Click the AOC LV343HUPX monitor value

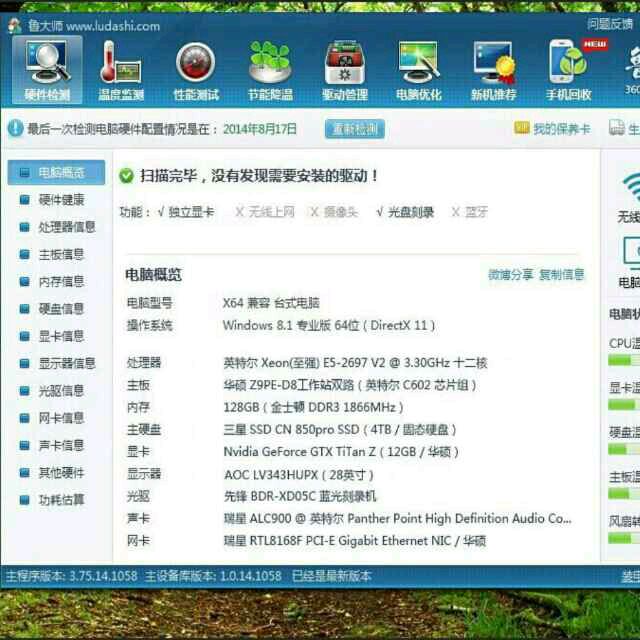pos(299,475)
